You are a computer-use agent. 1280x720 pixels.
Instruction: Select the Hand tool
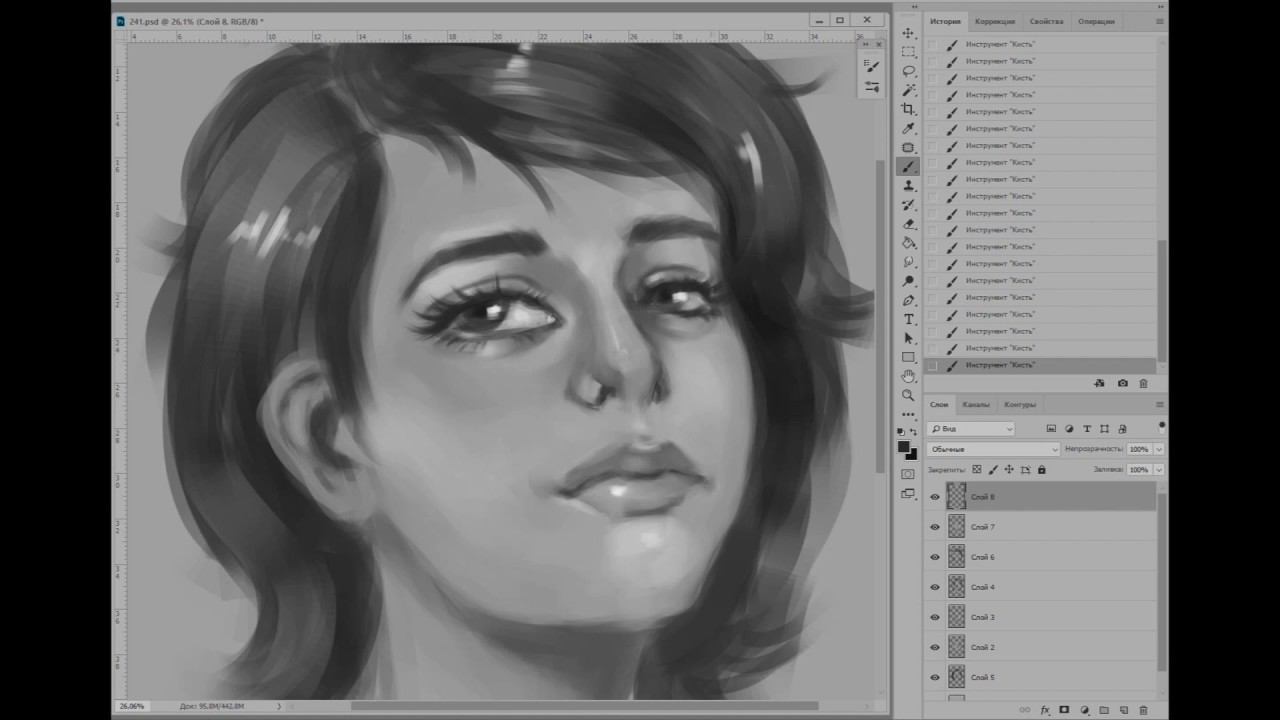(x=908, y=376)
